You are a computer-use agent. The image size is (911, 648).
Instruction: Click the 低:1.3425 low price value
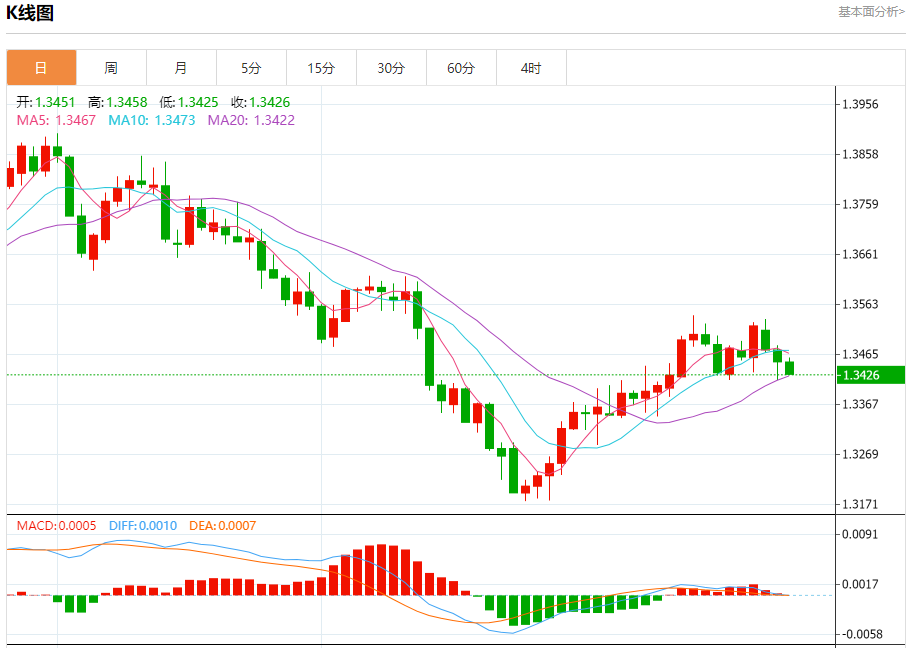[x=189, y=102]
